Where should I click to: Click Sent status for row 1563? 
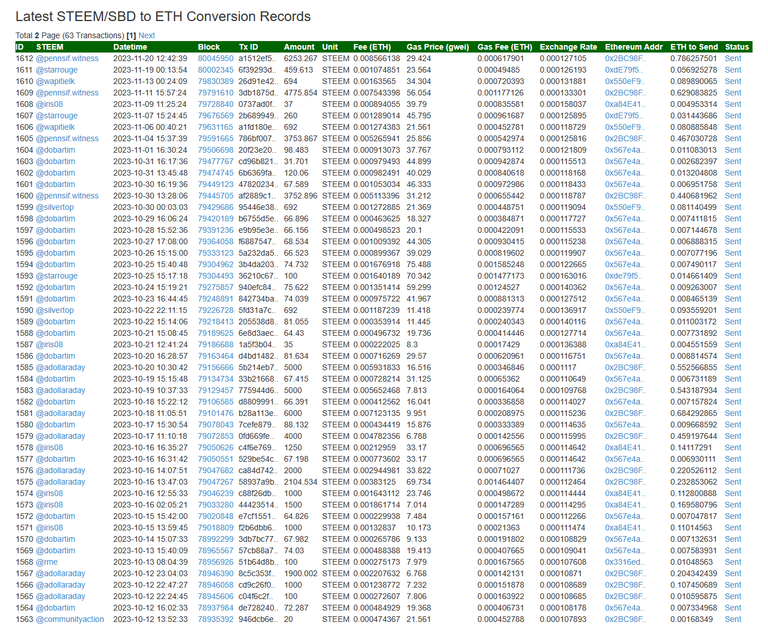[733, 619]
